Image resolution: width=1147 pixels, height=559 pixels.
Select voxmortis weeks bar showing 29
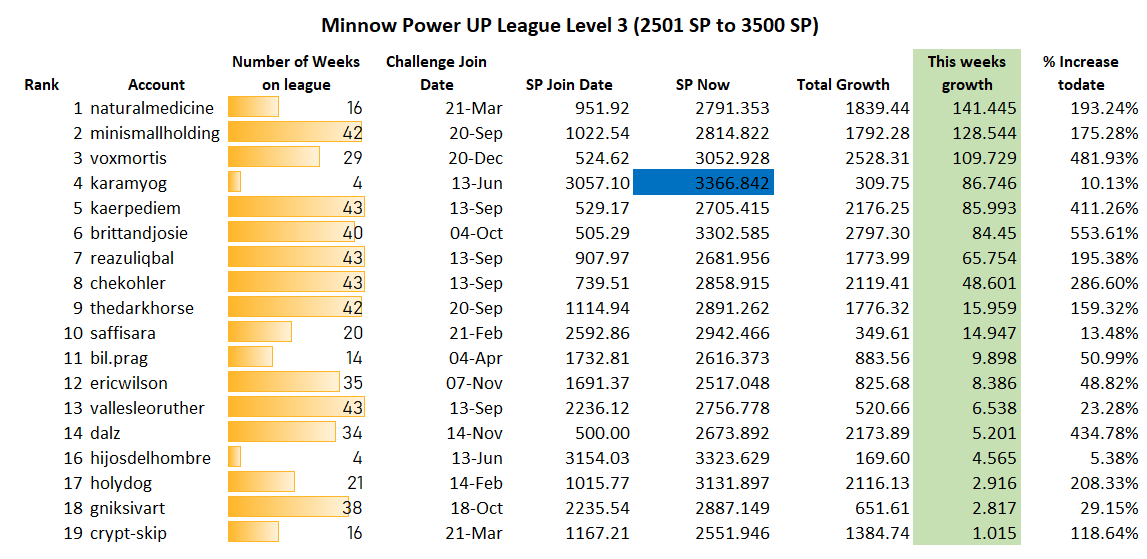[274, 157]
